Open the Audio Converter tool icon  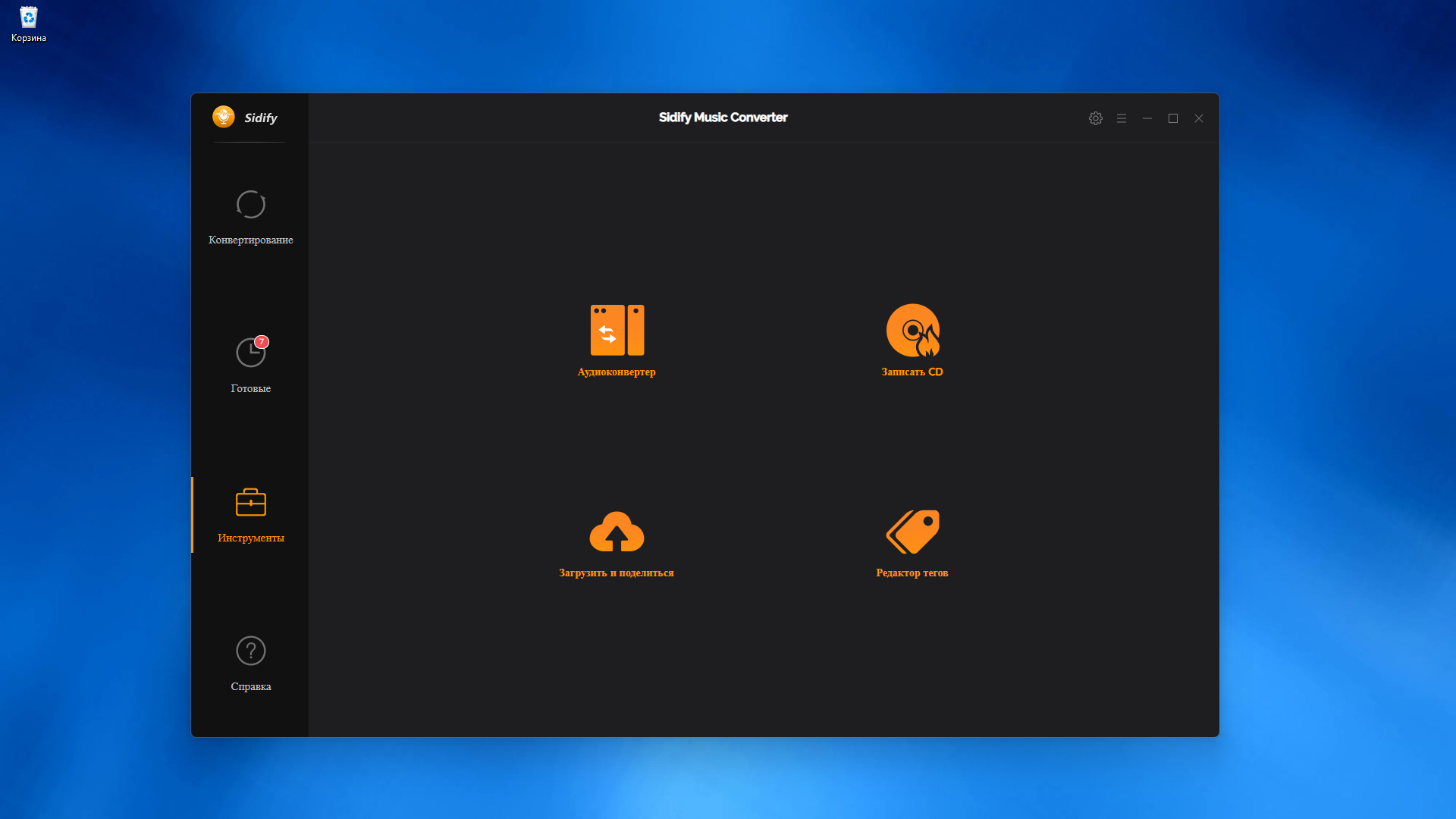coord(617,330)
